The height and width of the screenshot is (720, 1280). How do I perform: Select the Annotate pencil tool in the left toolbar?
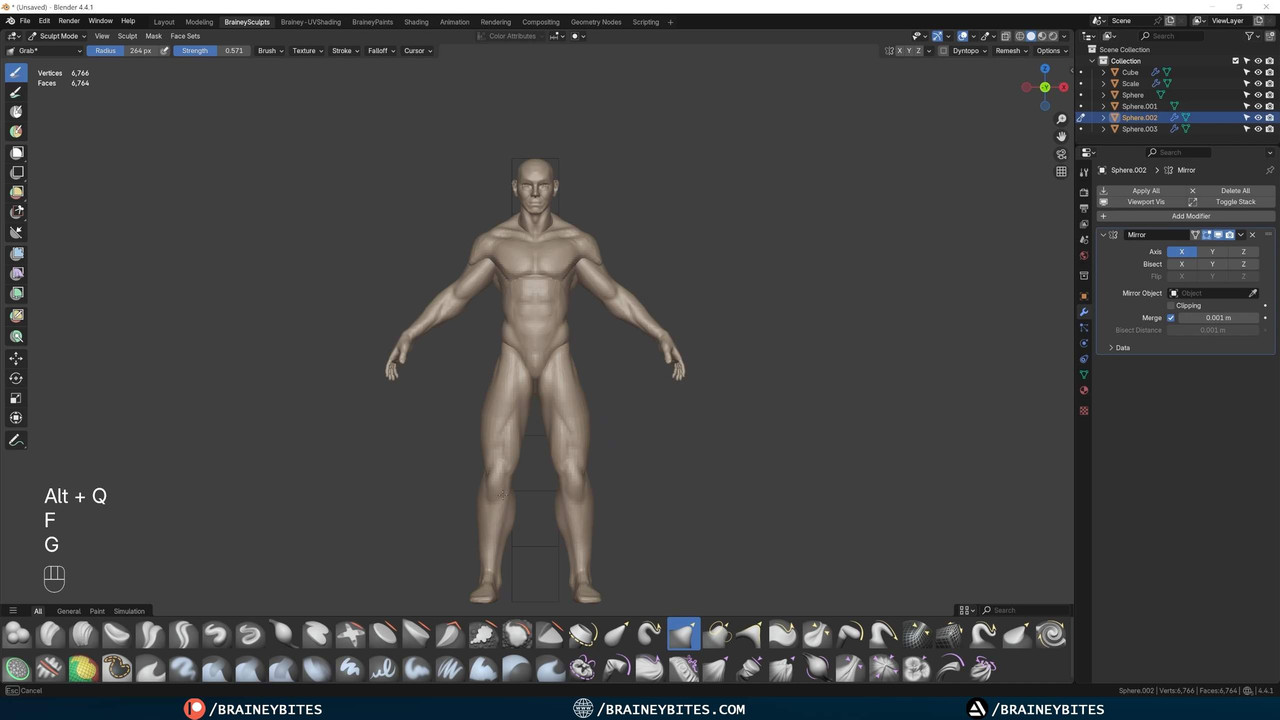click(16, 441)
